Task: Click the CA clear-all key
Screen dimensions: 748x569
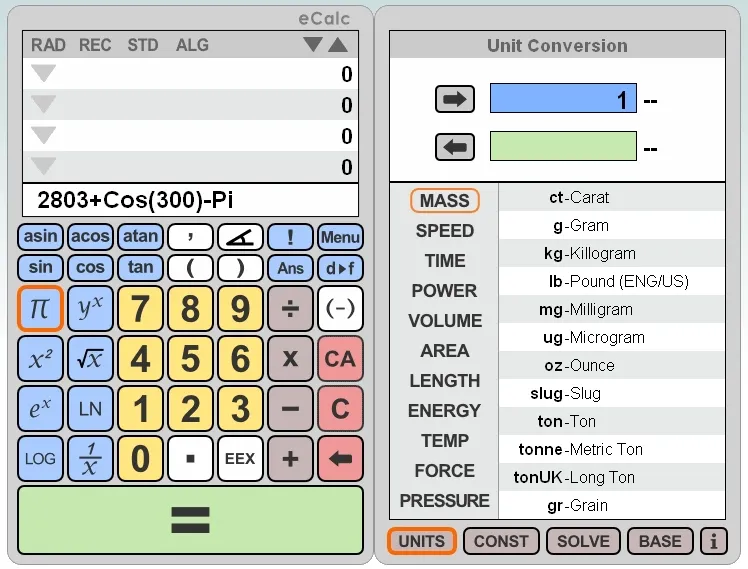Action: click(340, 359)
